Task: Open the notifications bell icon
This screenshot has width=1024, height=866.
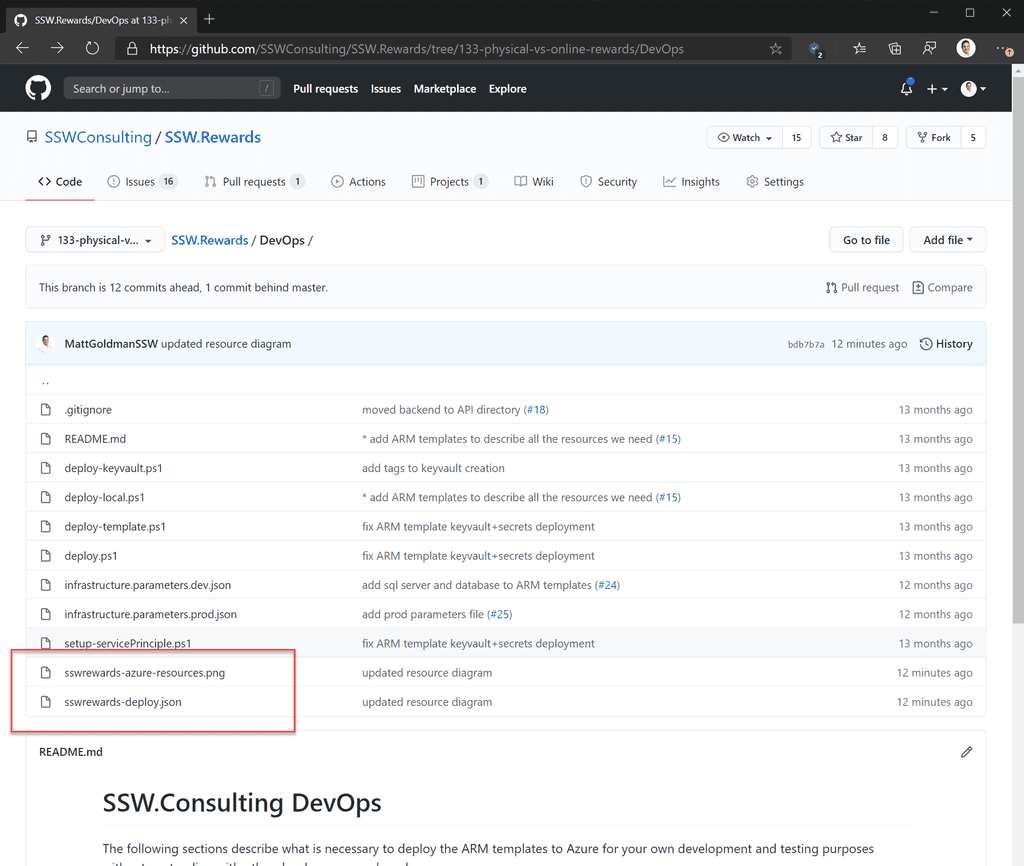Action: pos(906,88)
